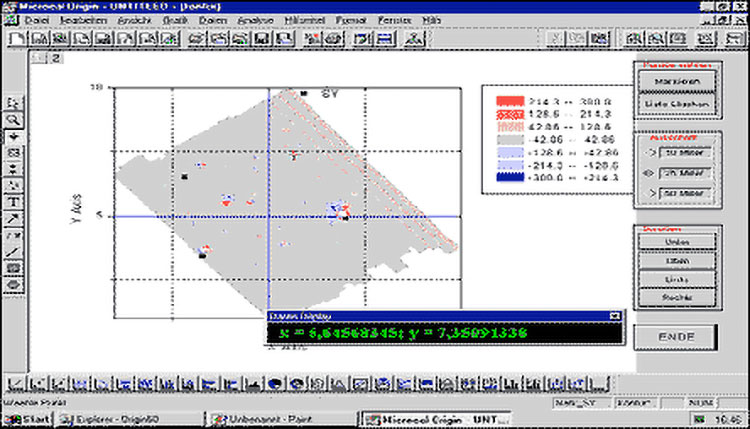Click the gray -42.86 legend swatch

[510, 140]
